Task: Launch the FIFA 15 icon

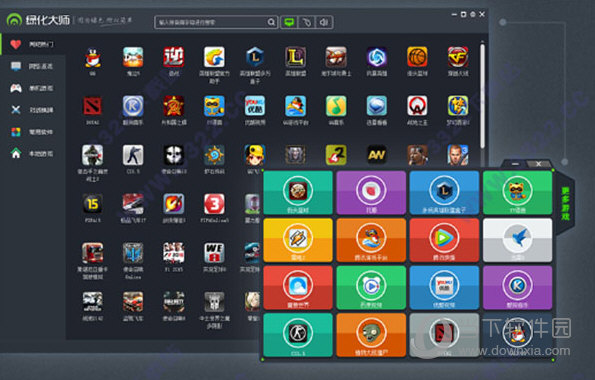Action: (x=93, y=204)
